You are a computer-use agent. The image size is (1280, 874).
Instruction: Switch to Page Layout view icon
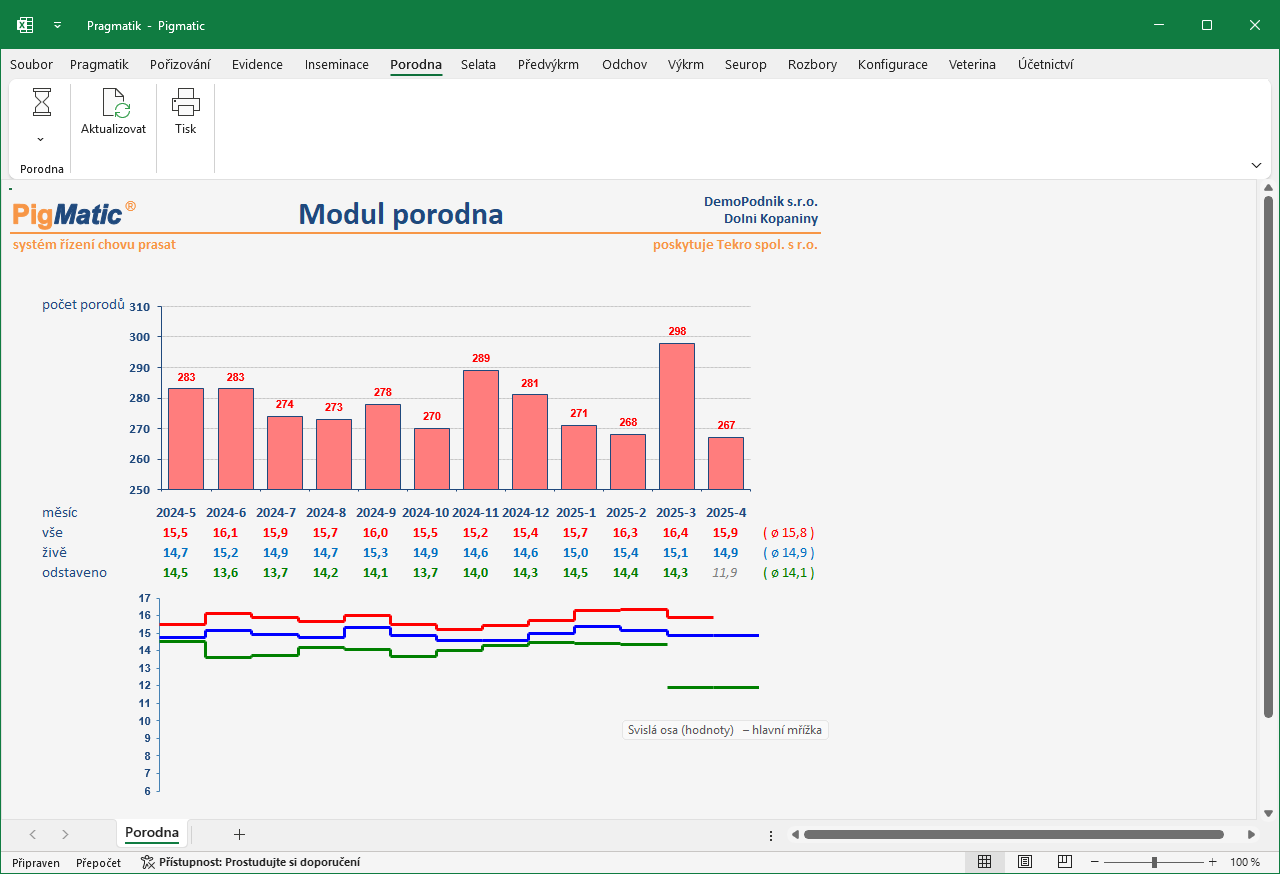(x=1025, y=862)
